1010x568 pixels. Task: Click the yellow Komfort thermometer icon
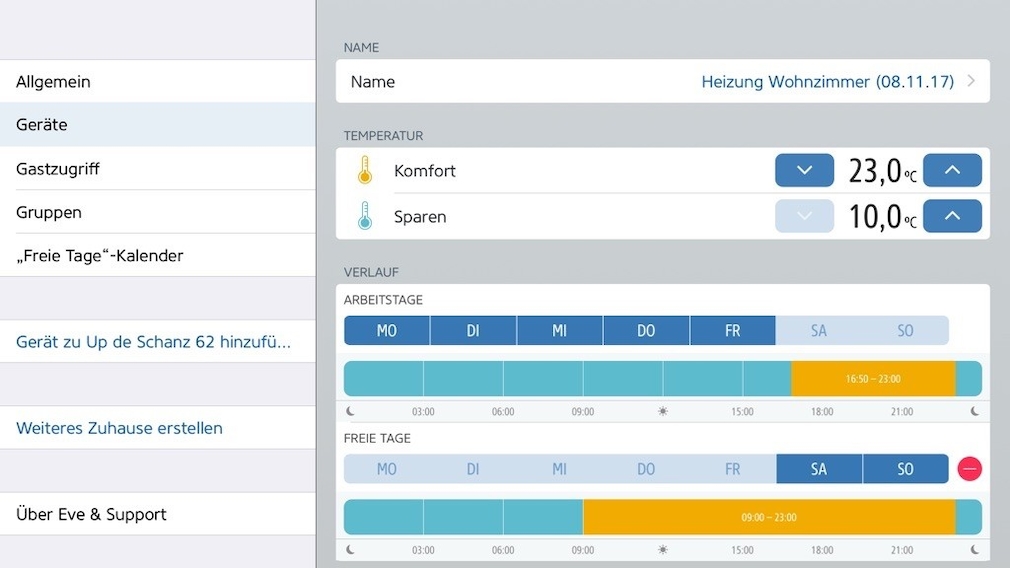coord(365,171)
